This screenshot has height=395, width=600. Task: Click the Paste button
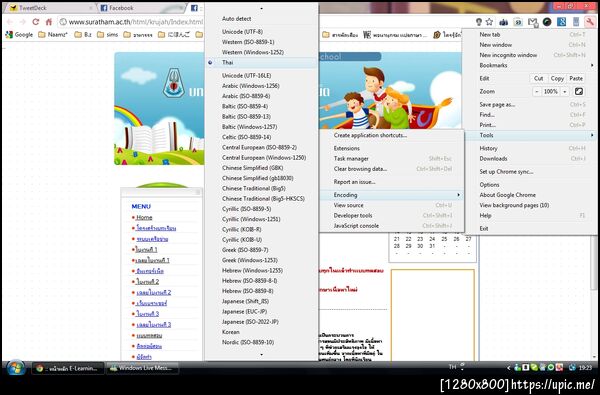point(576,78)
